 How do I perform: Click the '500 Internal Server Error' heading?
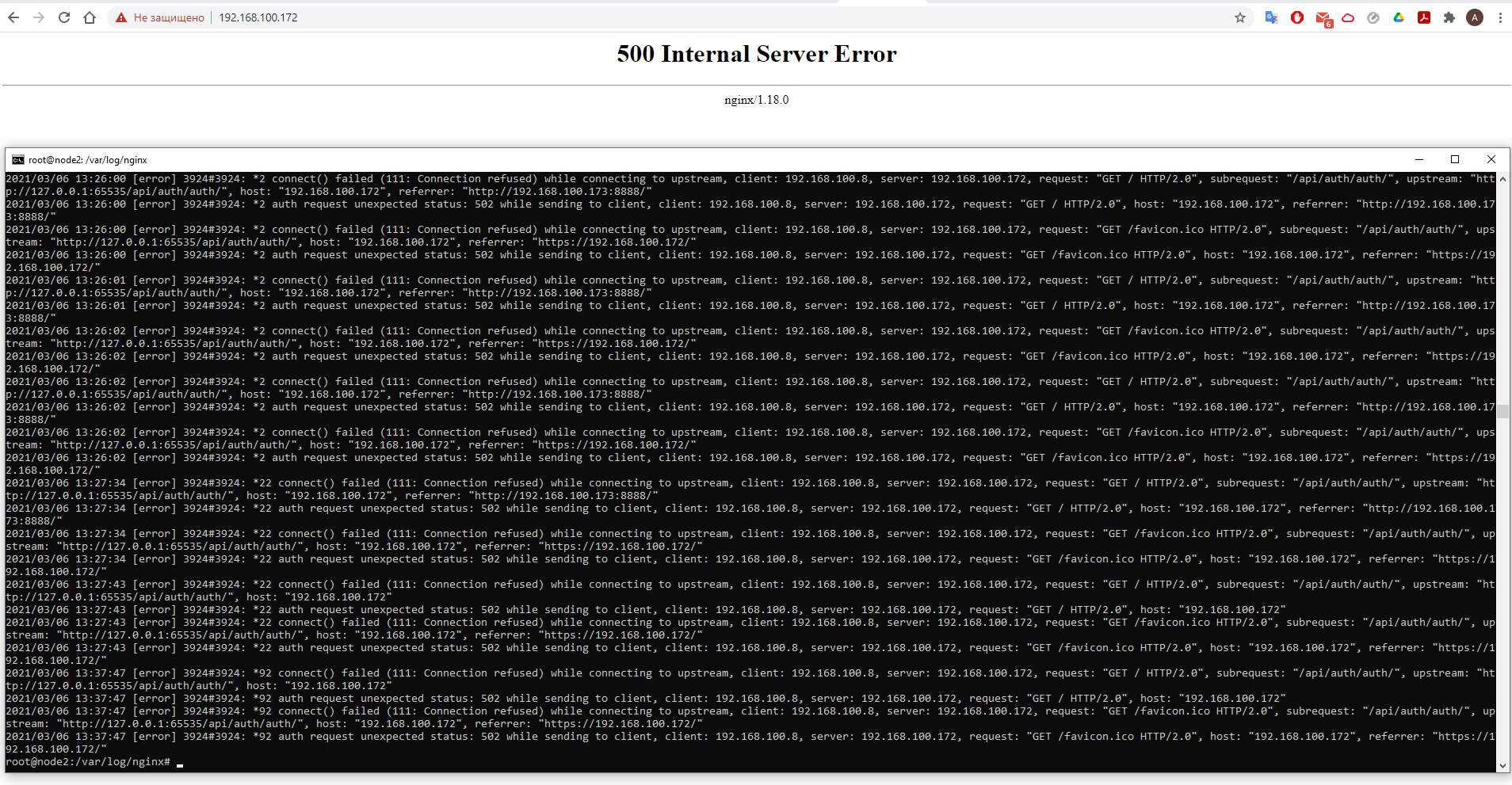click(x=757, y=54)
